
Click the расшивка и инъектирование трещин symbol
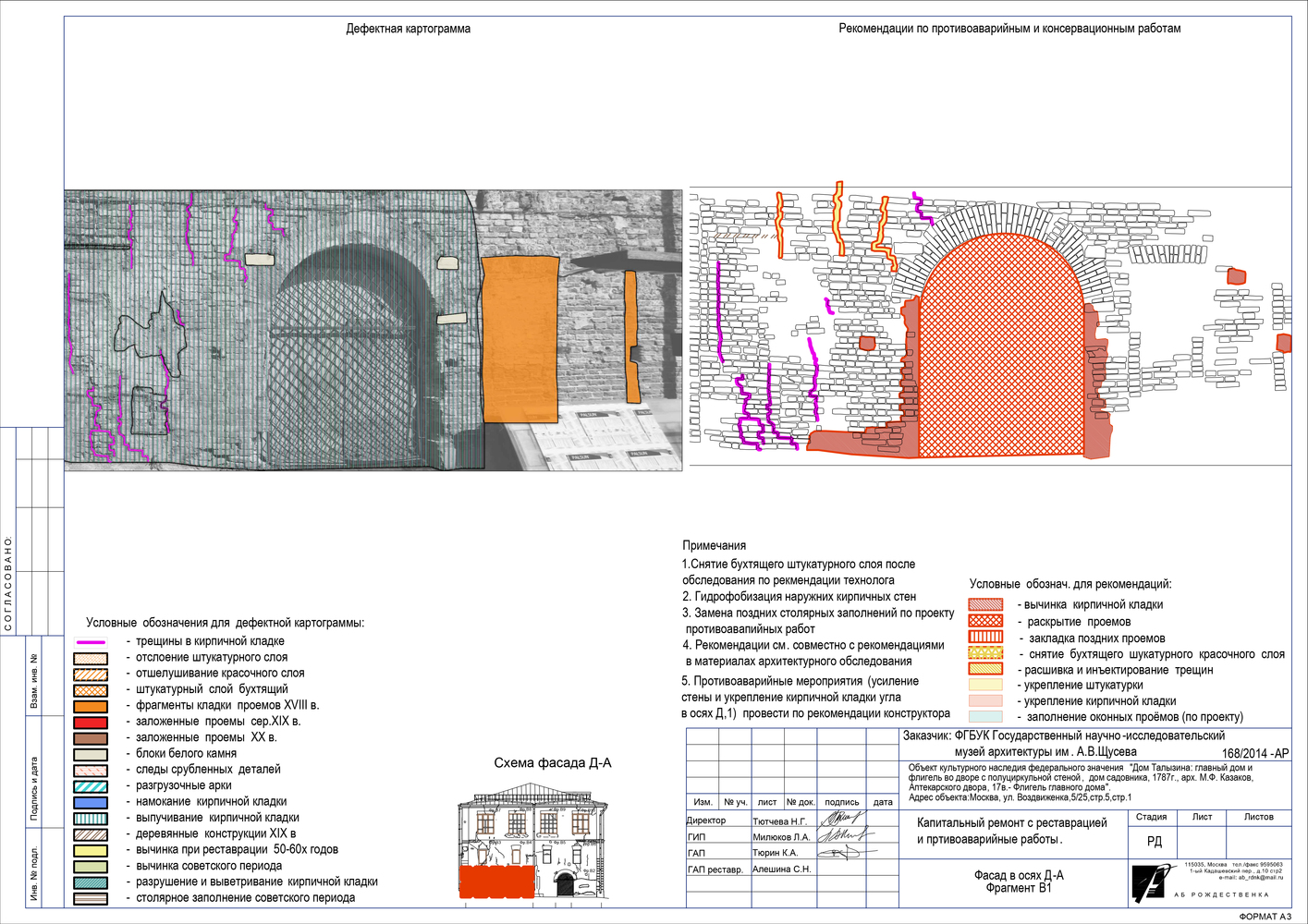pyautogui.click(x=984, y=669)
